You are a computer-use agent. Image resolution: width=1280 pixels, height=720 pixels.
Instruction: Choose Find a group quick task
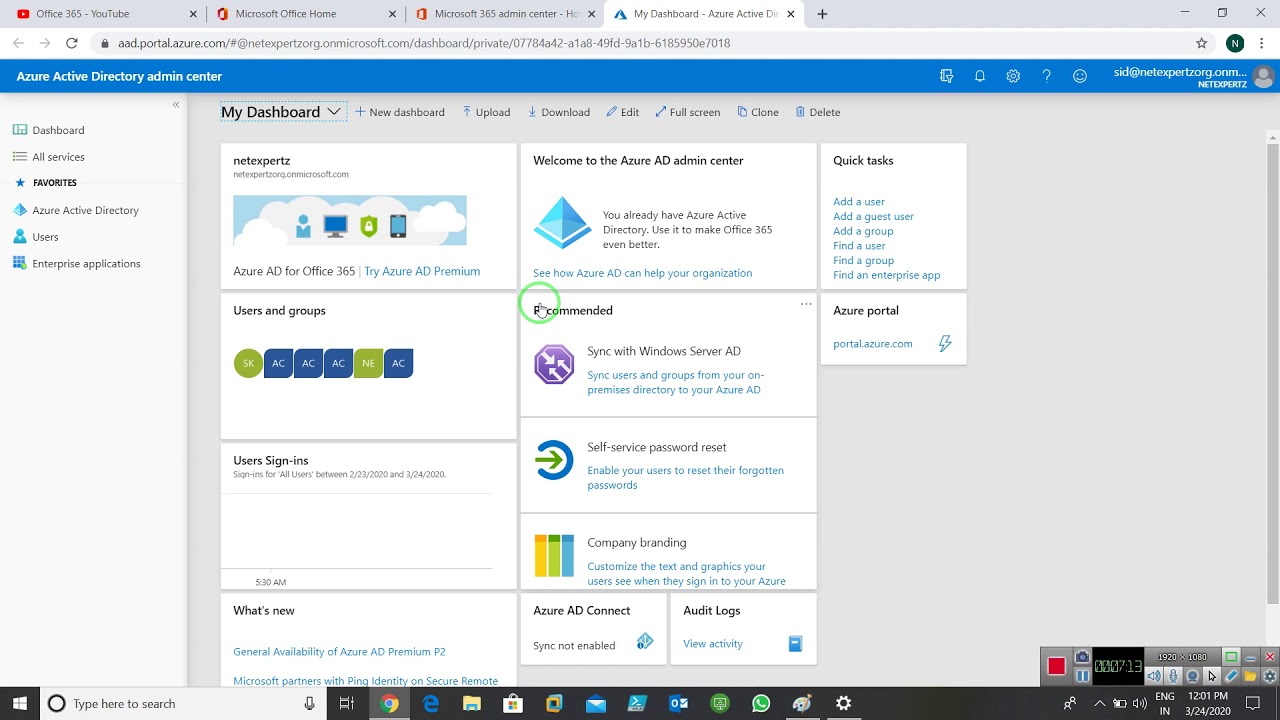(863, 260)
